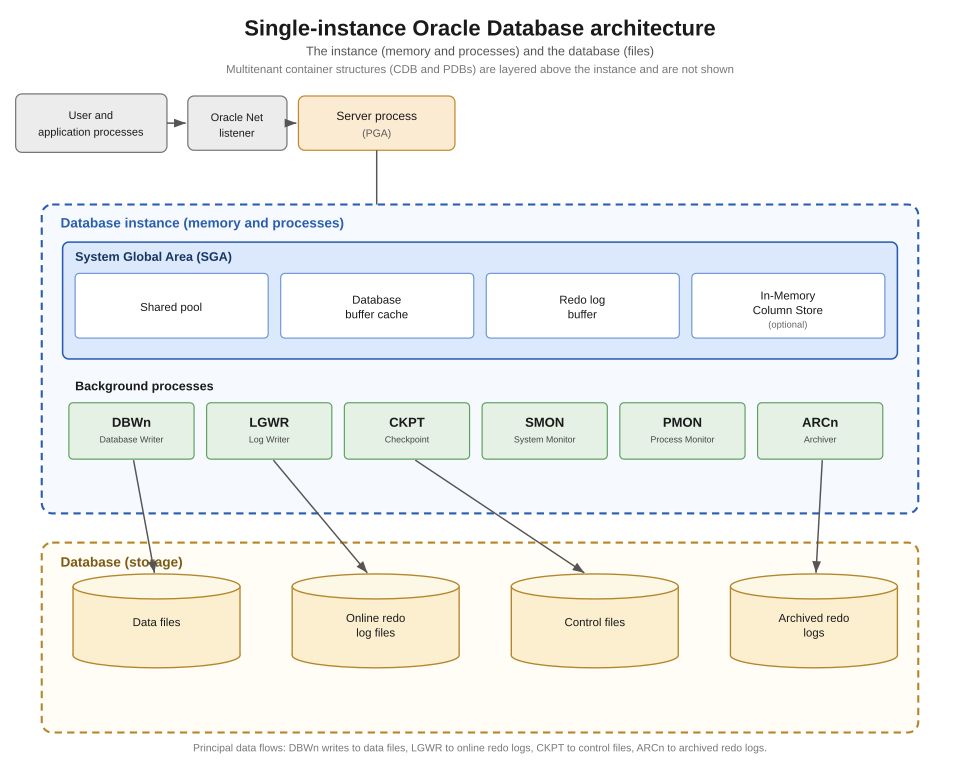Select the User and application processes box
960x762 pixels.
[91, 123]
